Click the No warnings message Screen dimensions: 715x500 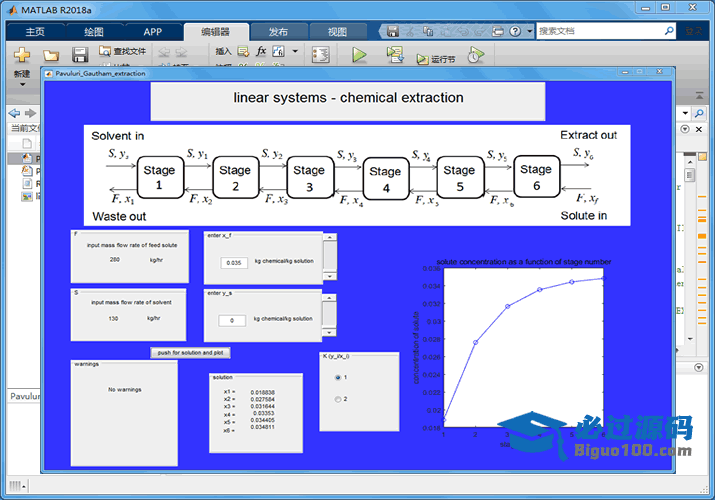(124, 390)
